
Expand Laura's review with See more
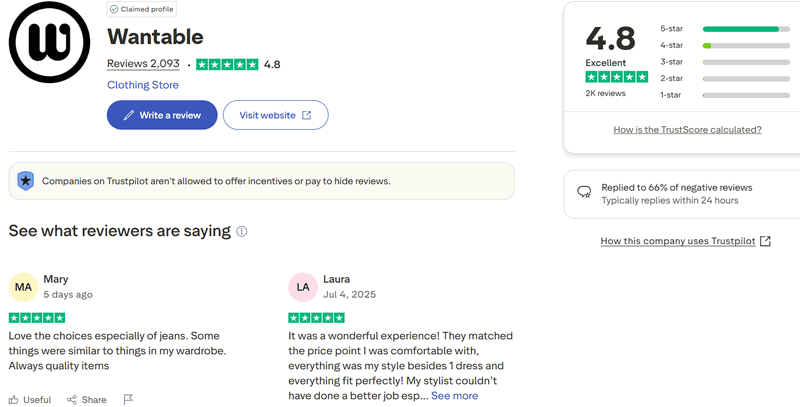click(x=454, y=396)
